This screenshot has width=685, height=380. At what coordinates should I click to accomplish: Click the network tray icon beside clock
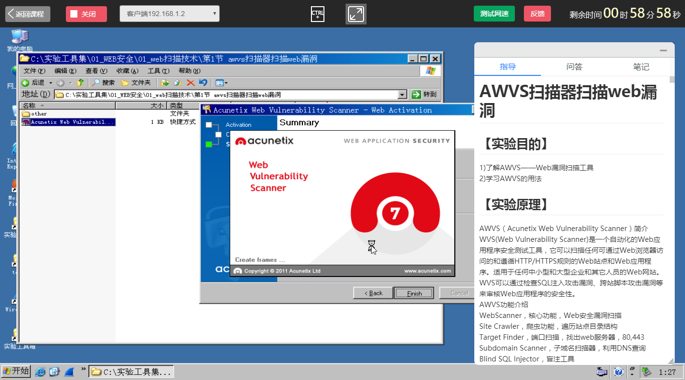[647, 372]
